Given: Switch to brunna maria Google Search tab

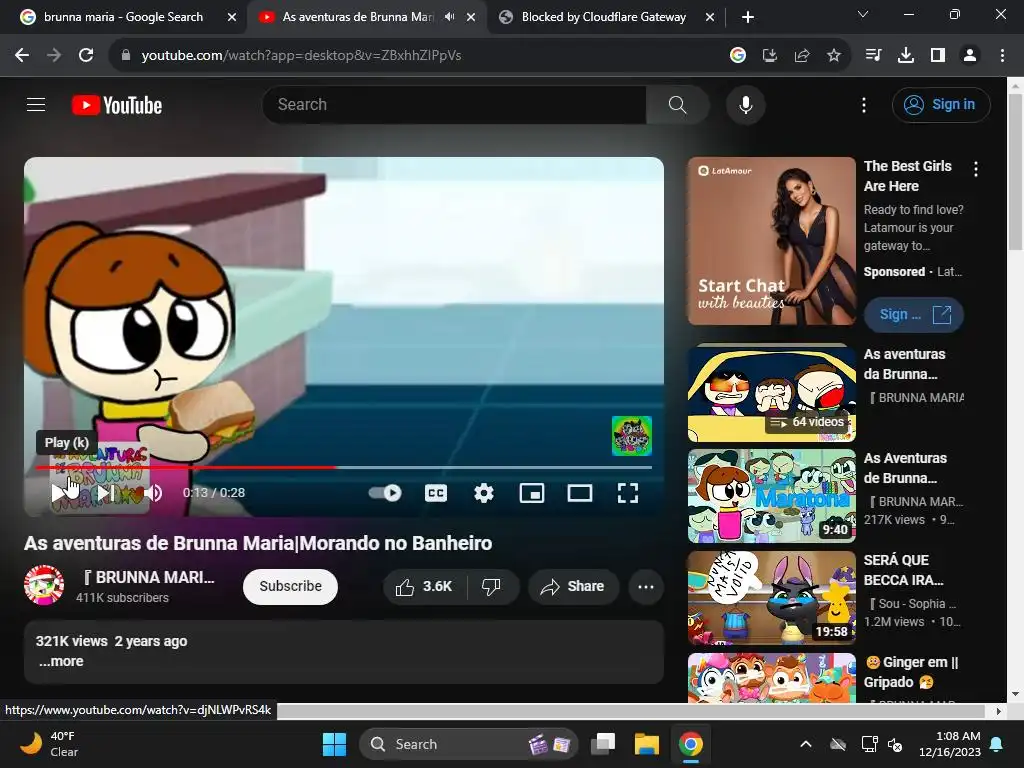Looking at the screenshot, I should click(x=122, y=17).
